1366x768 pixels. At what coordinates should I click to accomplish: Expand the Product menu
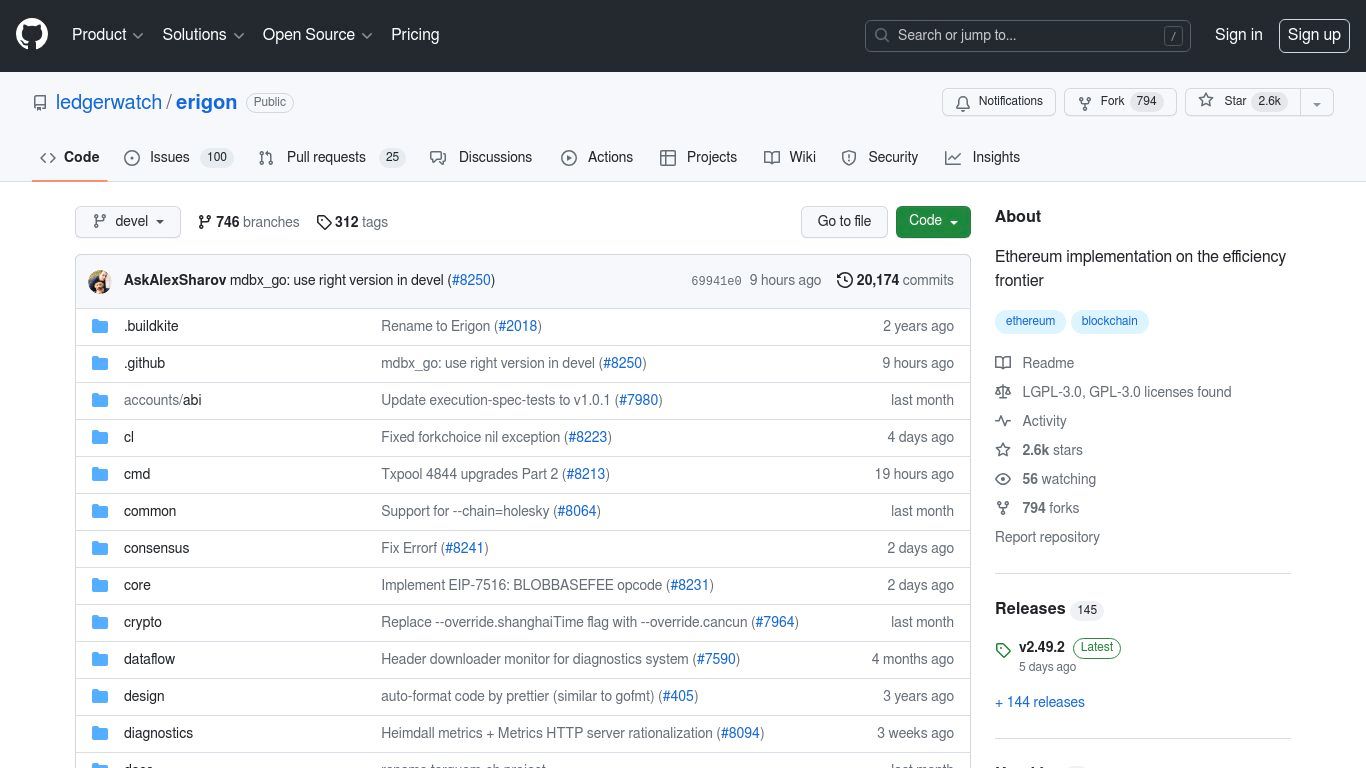[108, 35]
